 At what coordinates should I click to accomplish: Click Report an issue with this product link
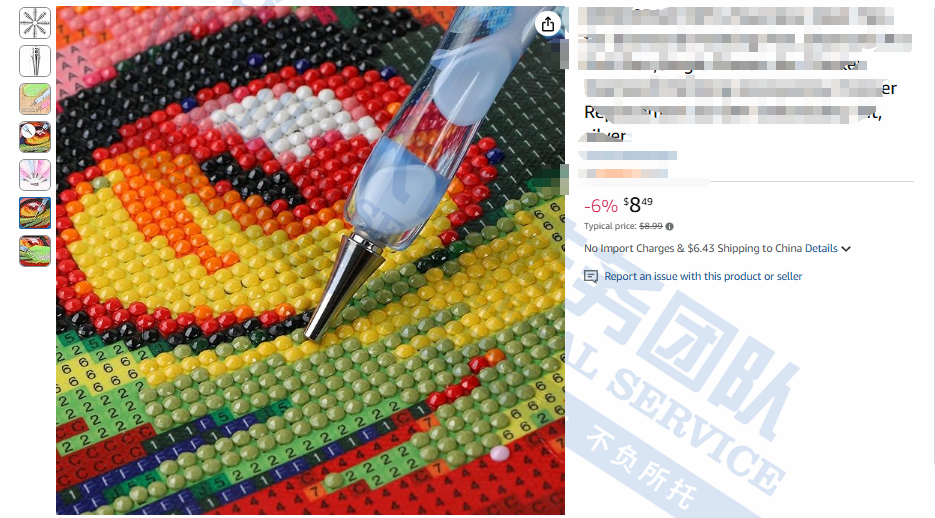(x=703, y=276)
